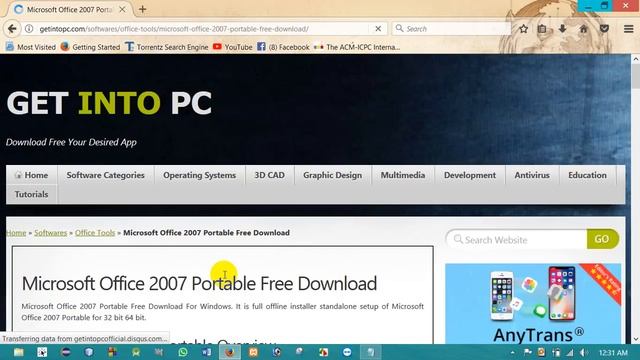Show hidden system tray icons
This screenshot has height=360, width=640.
pos(512,352)
